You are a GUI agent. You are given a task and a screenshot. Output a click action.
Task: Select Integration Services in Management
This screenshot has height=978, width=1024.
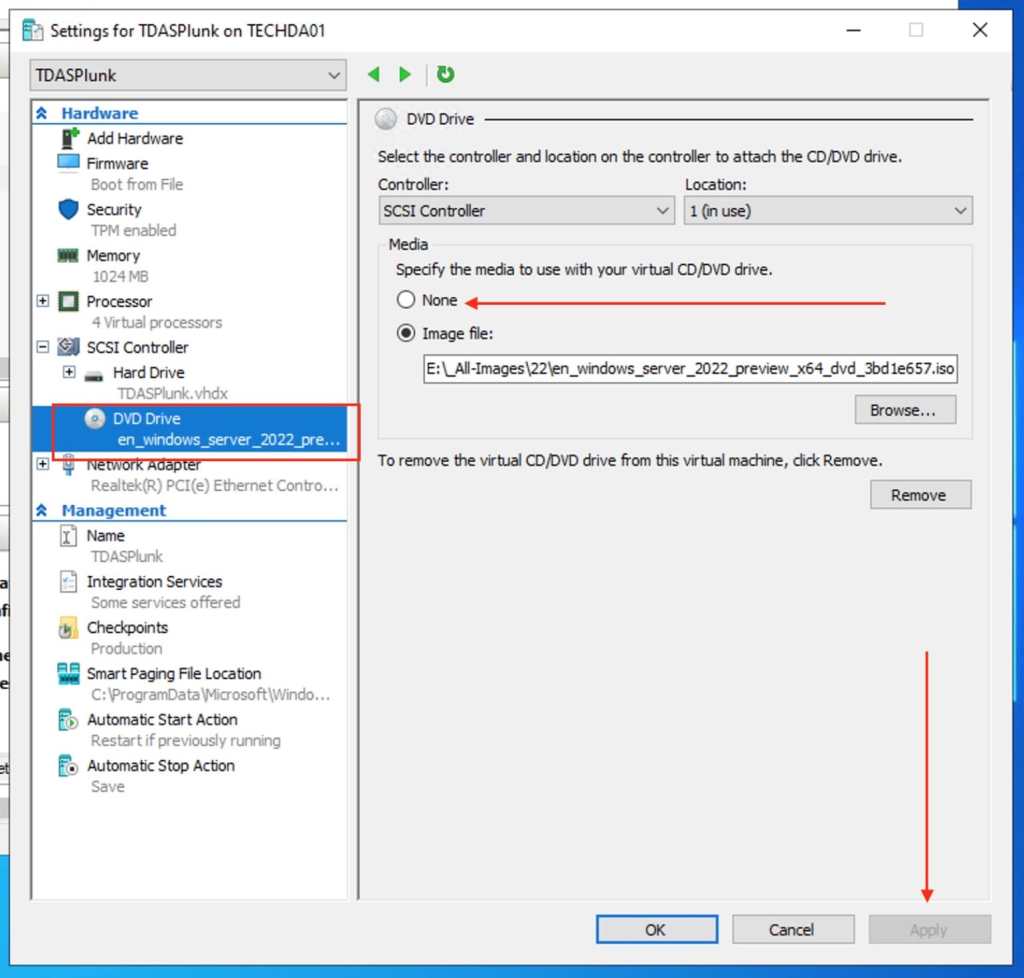(x=154, y=582)
